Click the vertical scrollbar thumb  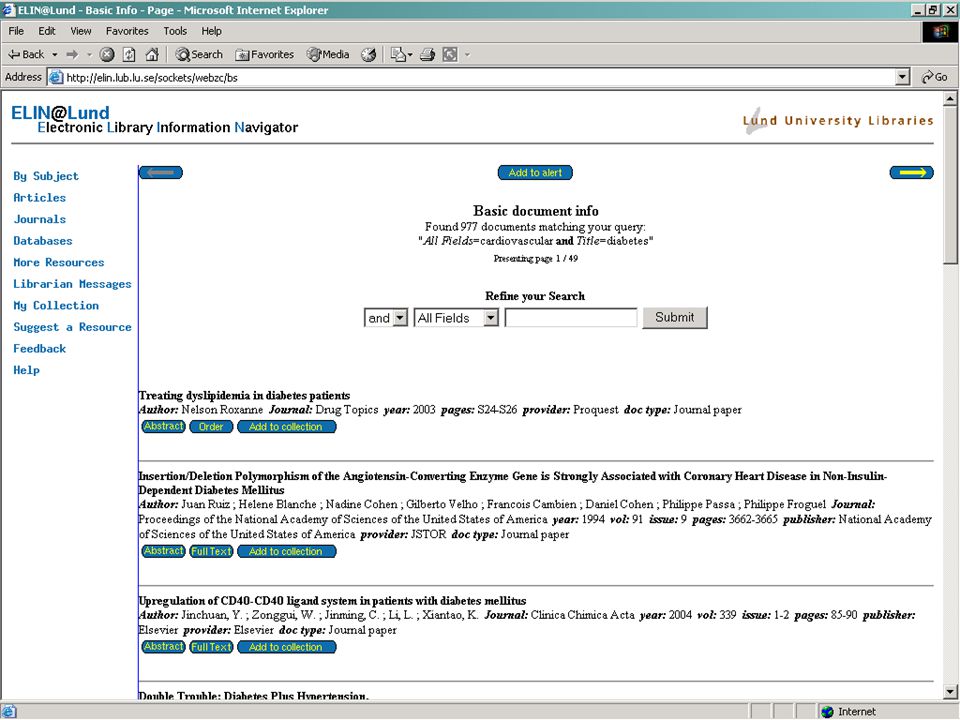coord(950,185)
